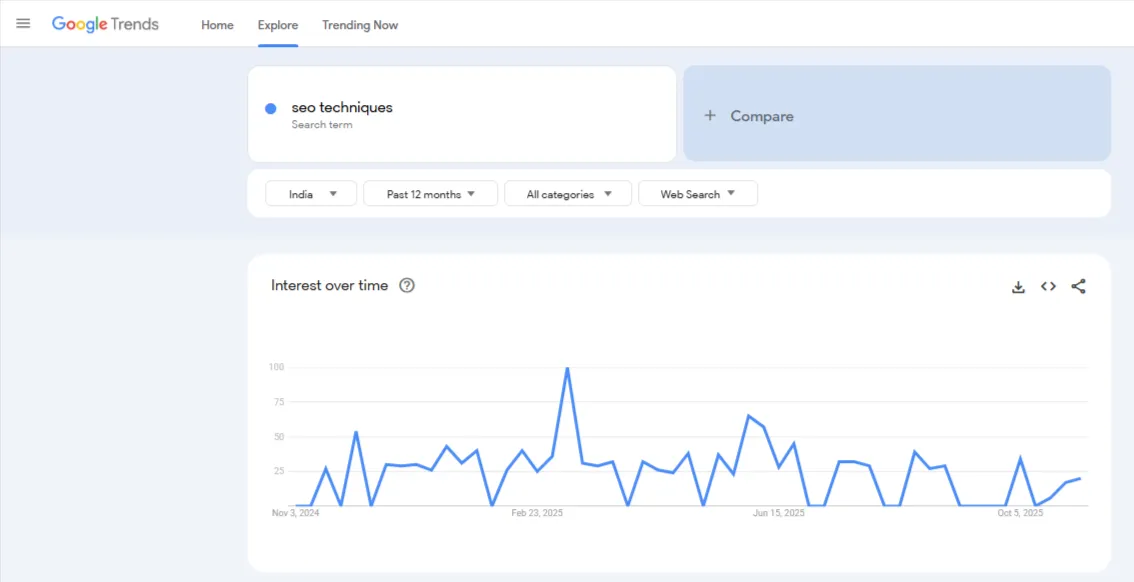
Task: Click the Google Trends logo
Action: (x=105, y=23)
